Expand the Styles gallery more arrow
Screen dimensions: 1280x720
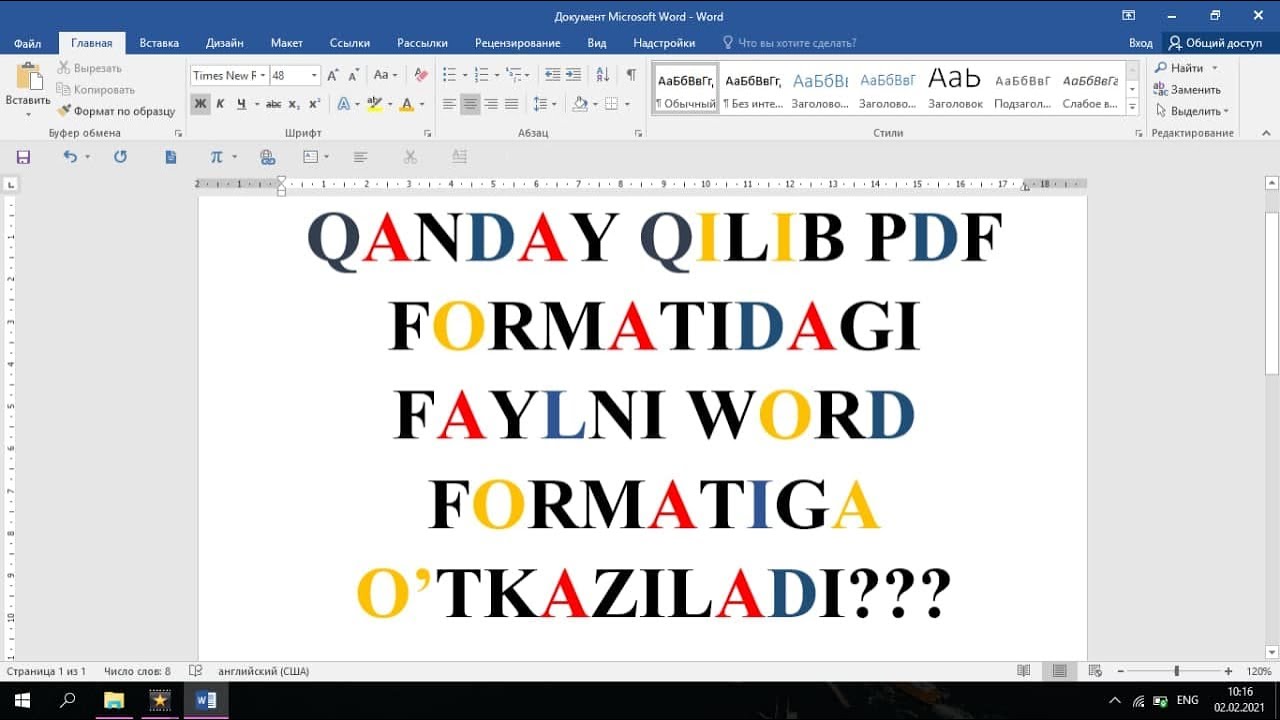[1133, 106]
